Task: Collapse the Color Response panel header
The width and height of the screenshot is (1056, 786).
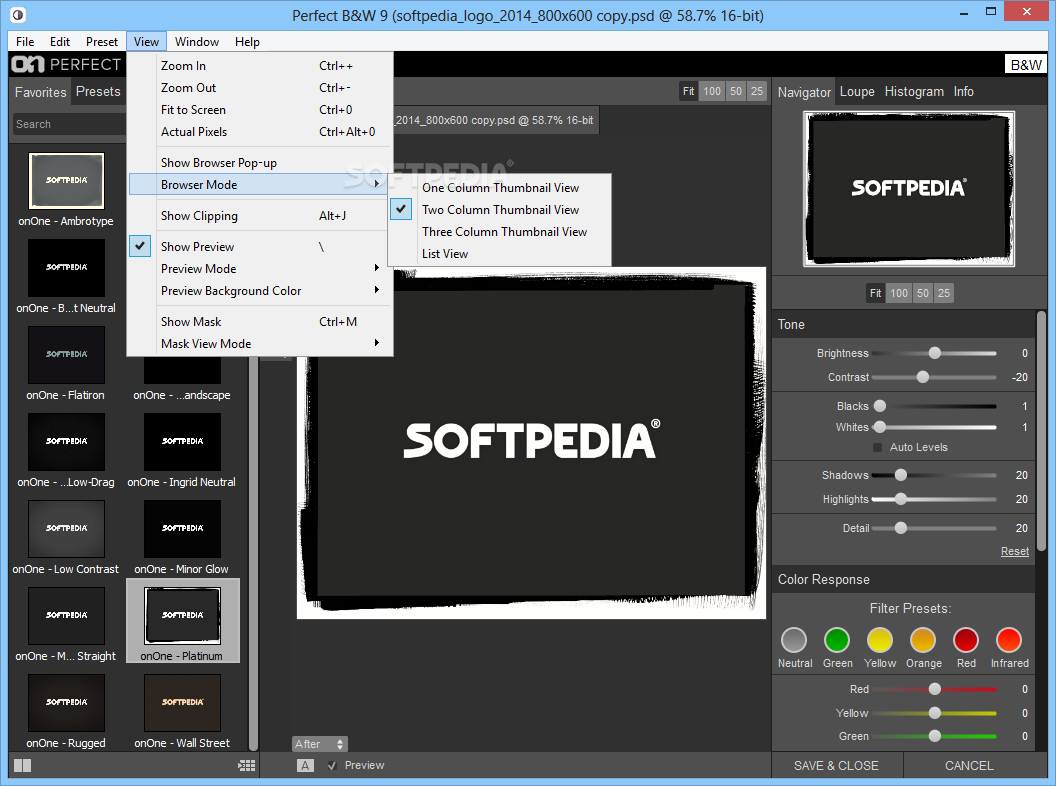Action: pyautogui.click(x=903, y=579)
